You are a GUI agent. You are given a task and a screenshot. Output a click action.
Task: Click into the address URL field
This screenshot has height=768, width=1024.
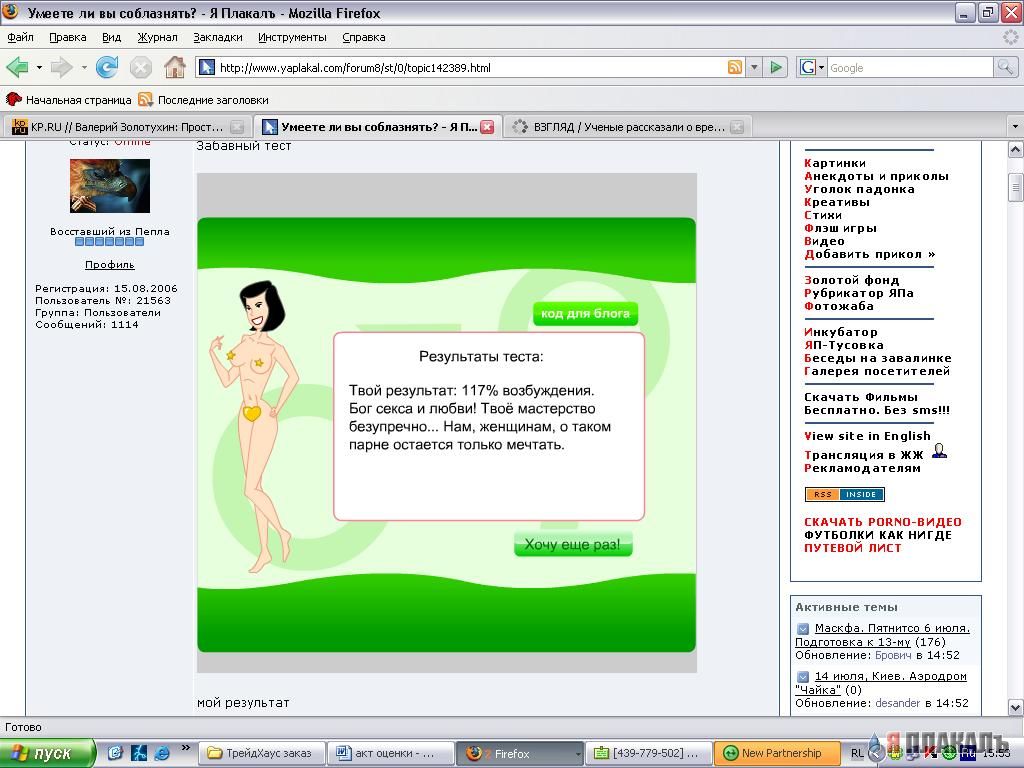coord(472,67)
